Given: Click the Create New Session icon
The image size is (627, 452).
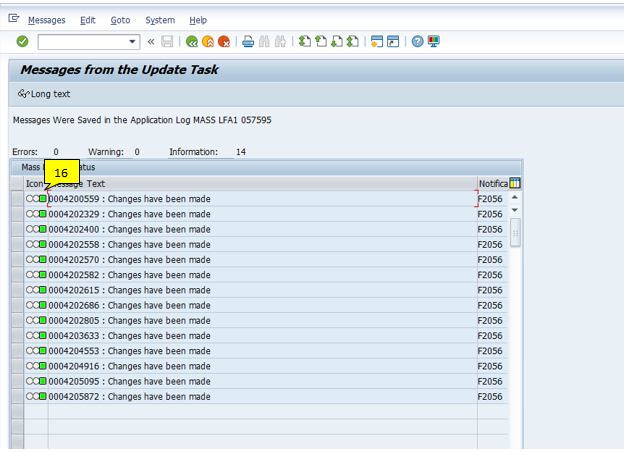Looking at the screenshot, I should pos(376,42).
